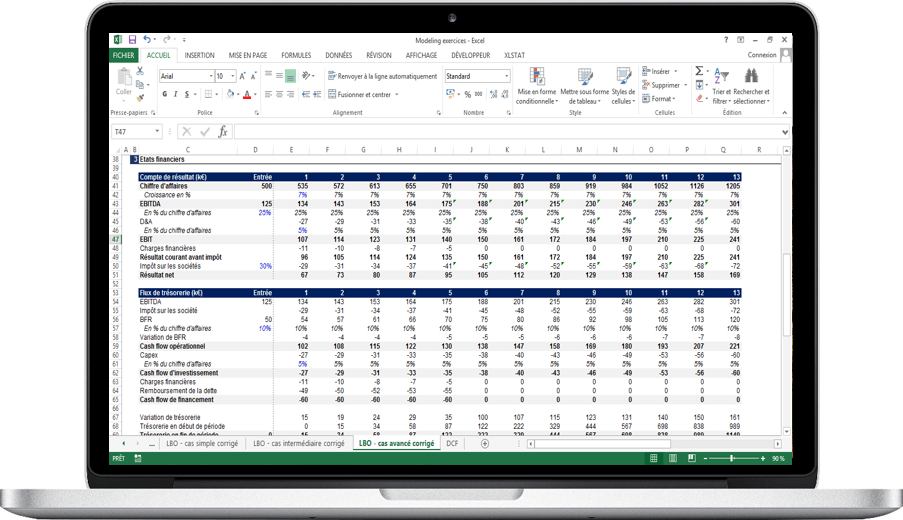Save the workbook with the floppy disk icon
Viewport: 903px width, 520px height.
pos(132,40)
